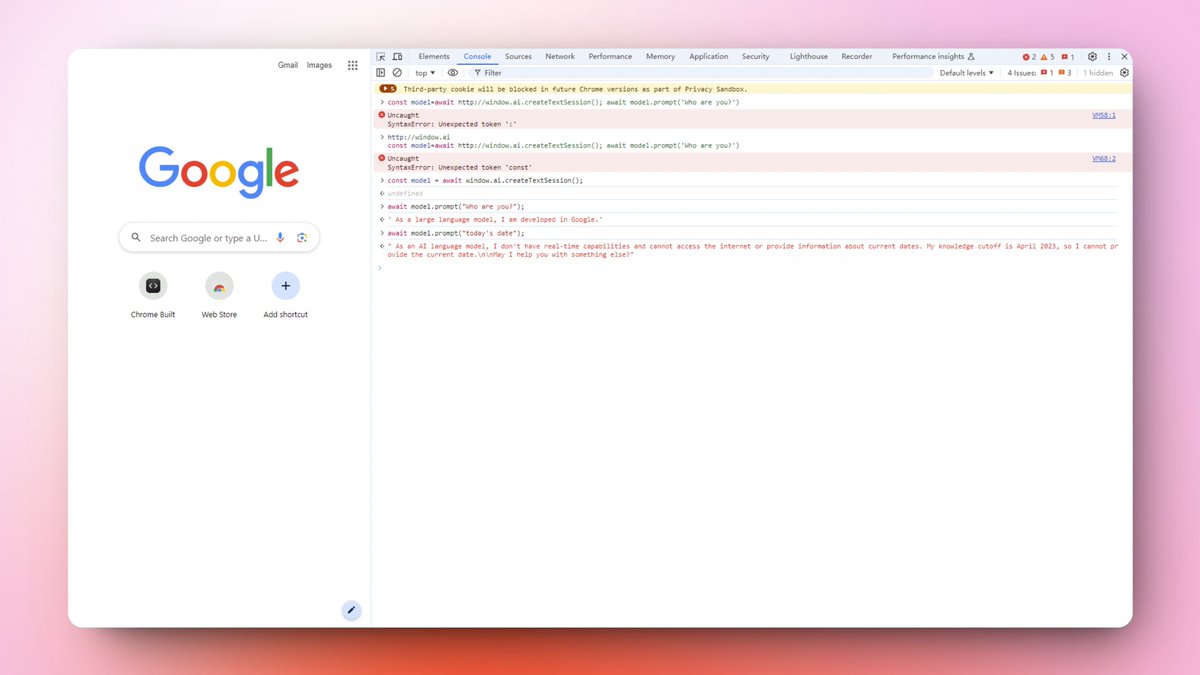
Task: Switch to the Sources tab
Action: 518,57
